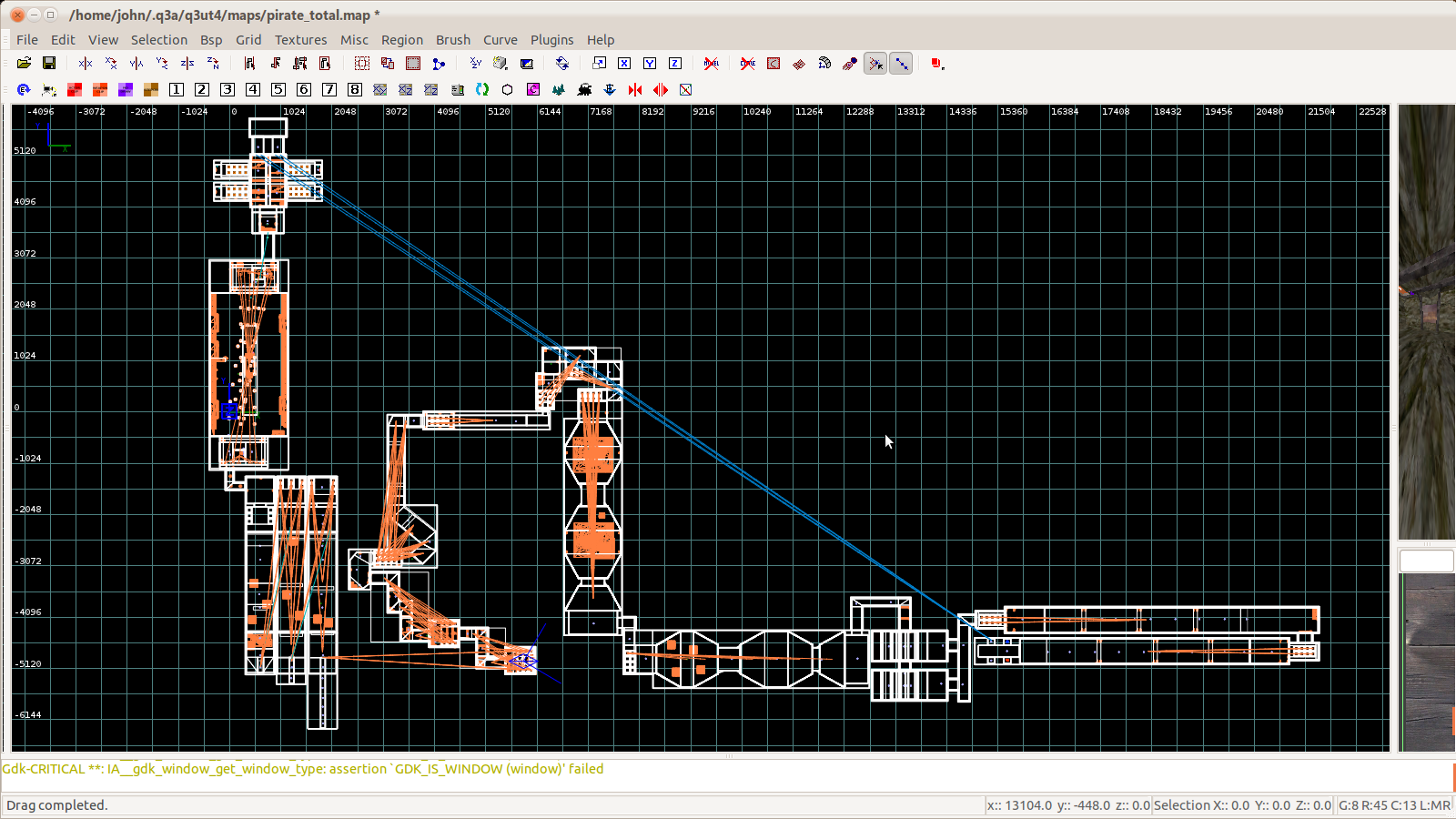Expand the Curve menu

coord(500,40)
